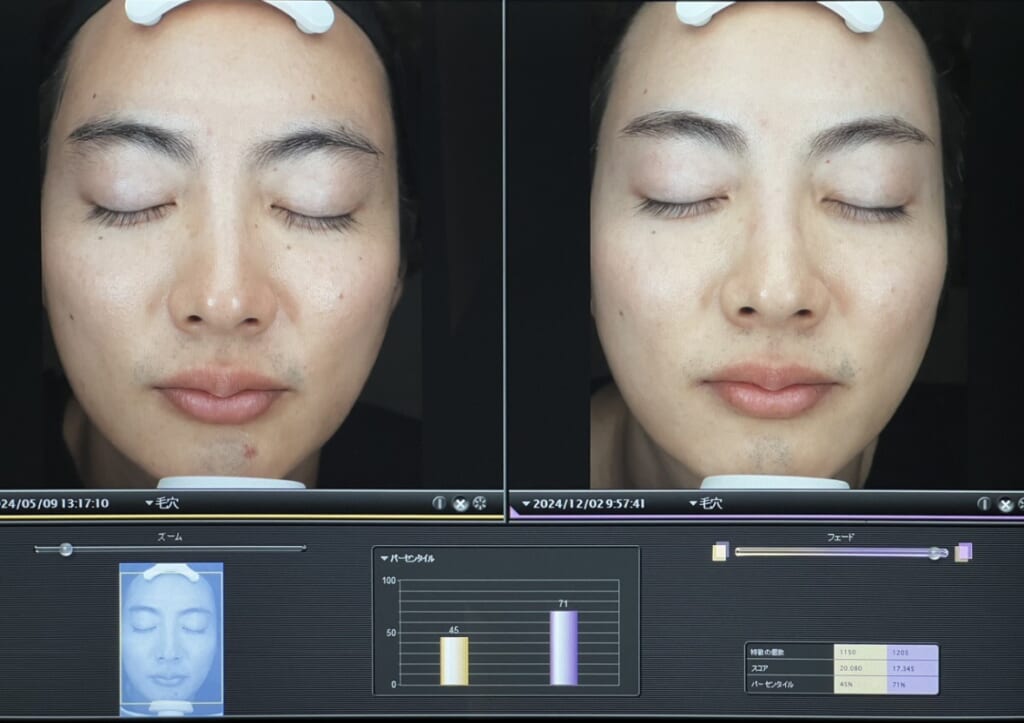Click the X icon on right image panel
Viewport: 1024px width, 723px height.
[x=1005, y=504]
